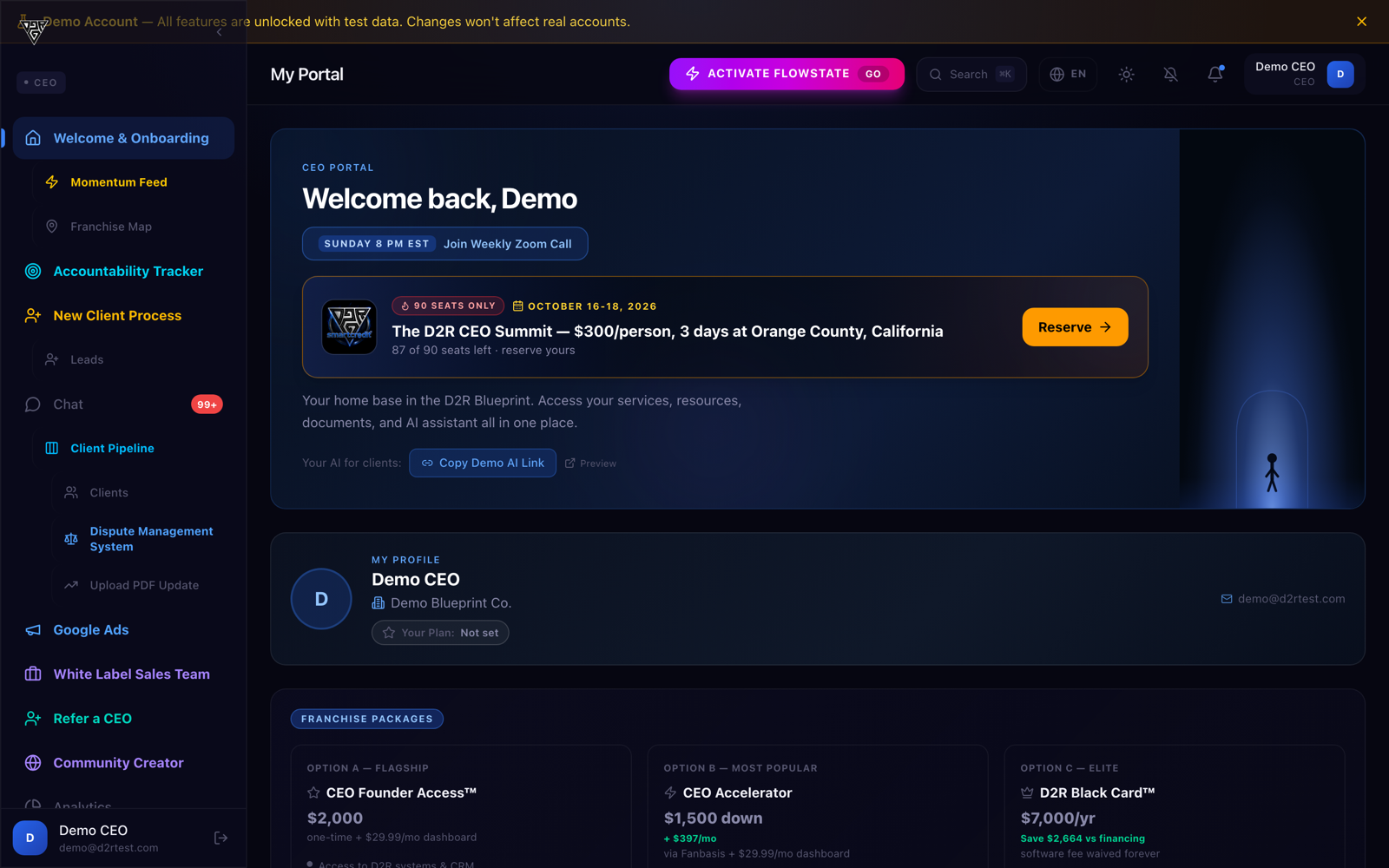Click the building icon by Demo Blueprint Co.

coord(379,602)
